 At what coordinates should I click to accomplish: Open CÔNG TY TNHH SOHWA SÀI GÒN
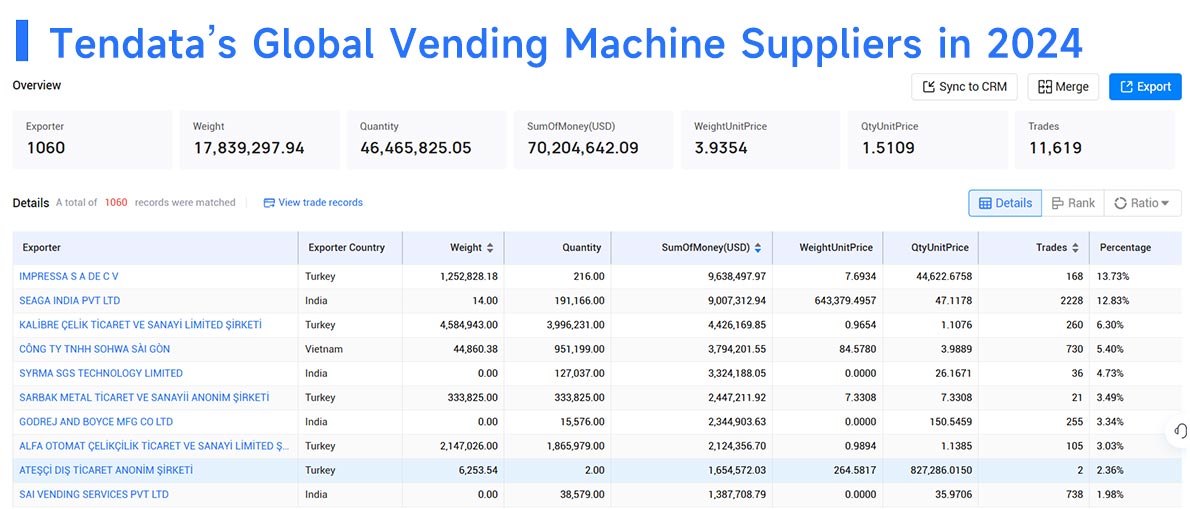point(95,349)
